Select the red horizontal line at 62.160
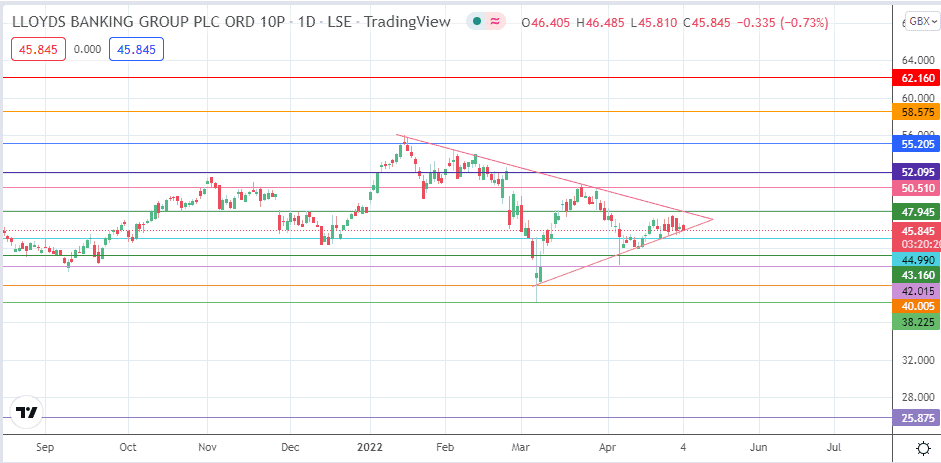Screen dimensions: 941x463 click(x=446, y=78)
